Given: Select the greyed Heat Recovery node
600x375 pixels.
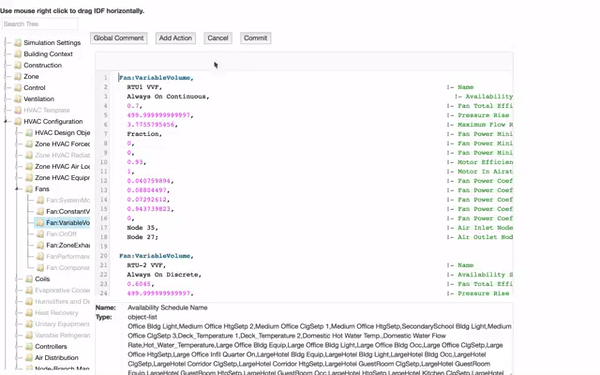Looking at the screenshot, I should pos(56,313).
